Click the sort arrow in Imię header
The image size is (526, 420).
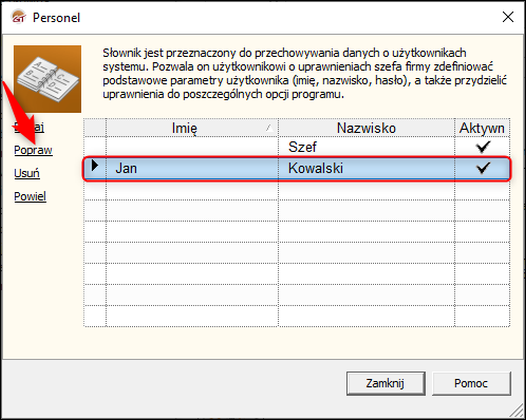(269, 128)
